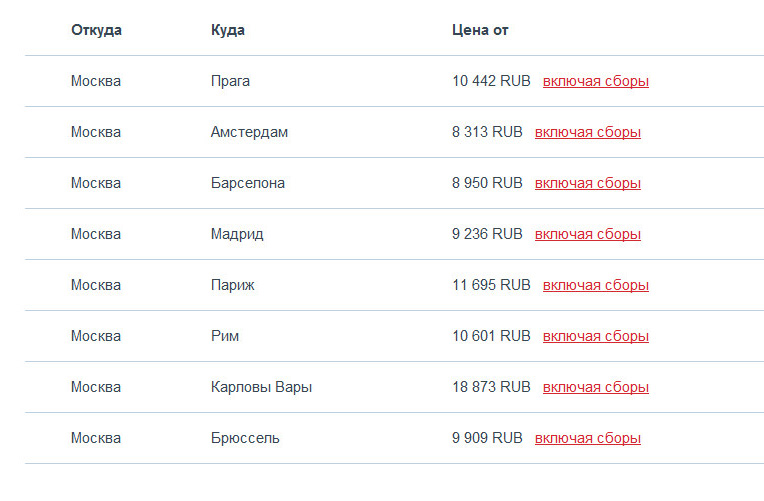This screenshot has height=501, width=764.
Task: Open 'включая сборы' link for Париж
Action: pos(595,286)
